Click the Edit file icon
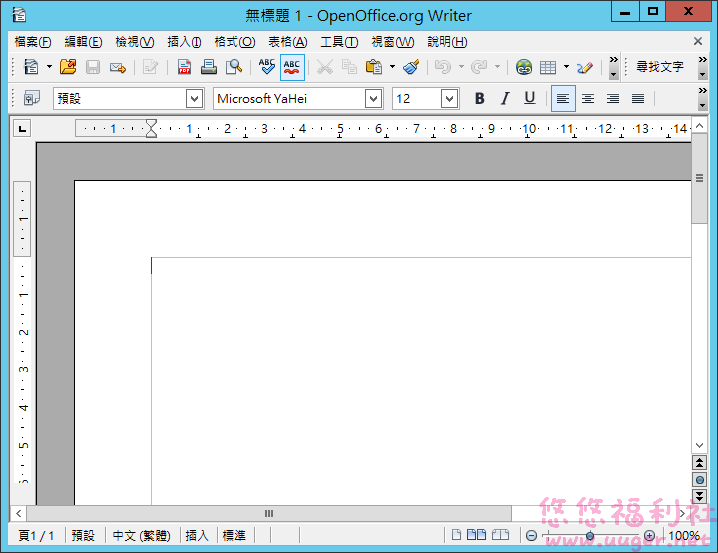Viewport: 718px width, 553px height. pos(150,67)
